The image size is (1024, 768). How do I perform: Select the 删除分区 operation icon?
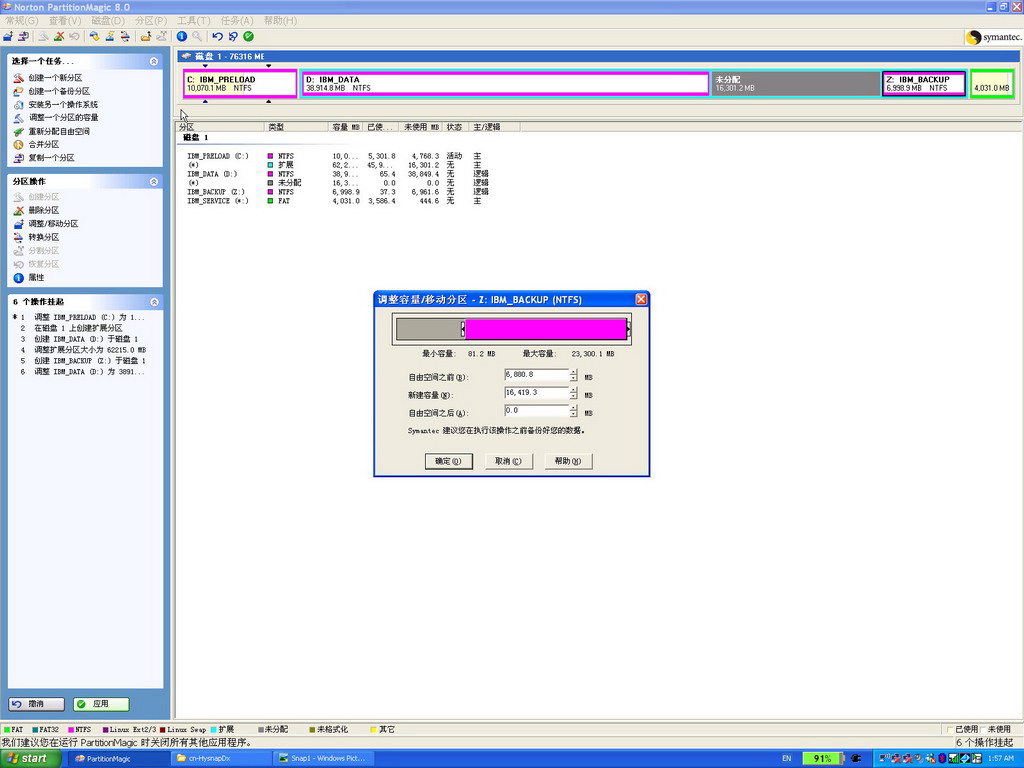pos(18,211)
